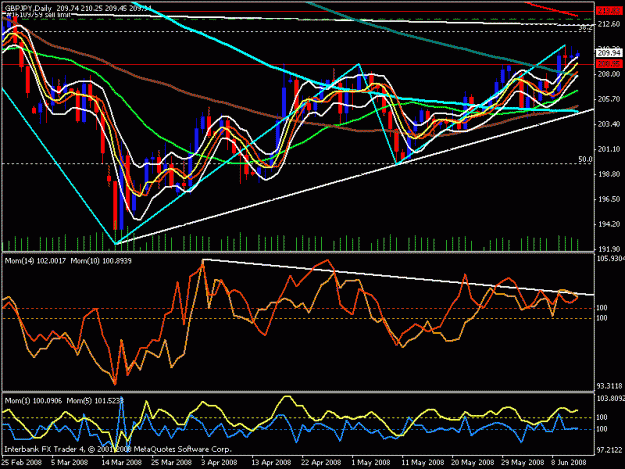Click the 3 Apr 2008 date label
Image resolution: width=625 pixels, height=469 pixels.
pyautogui.click(x=220, y=463)
